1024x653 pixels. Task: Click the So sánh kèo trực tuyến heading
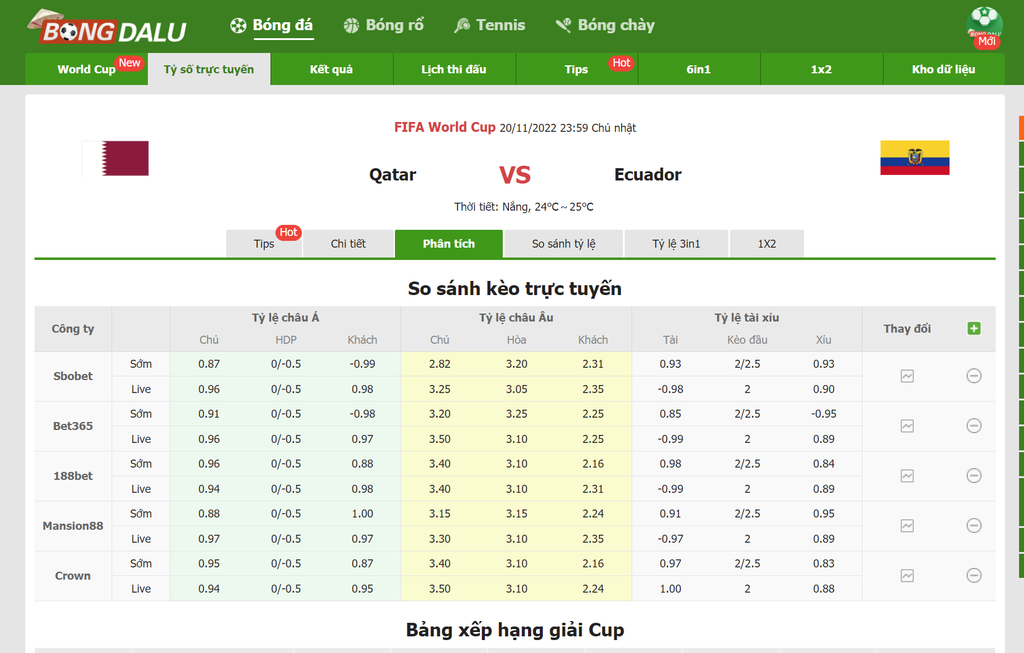515,289
